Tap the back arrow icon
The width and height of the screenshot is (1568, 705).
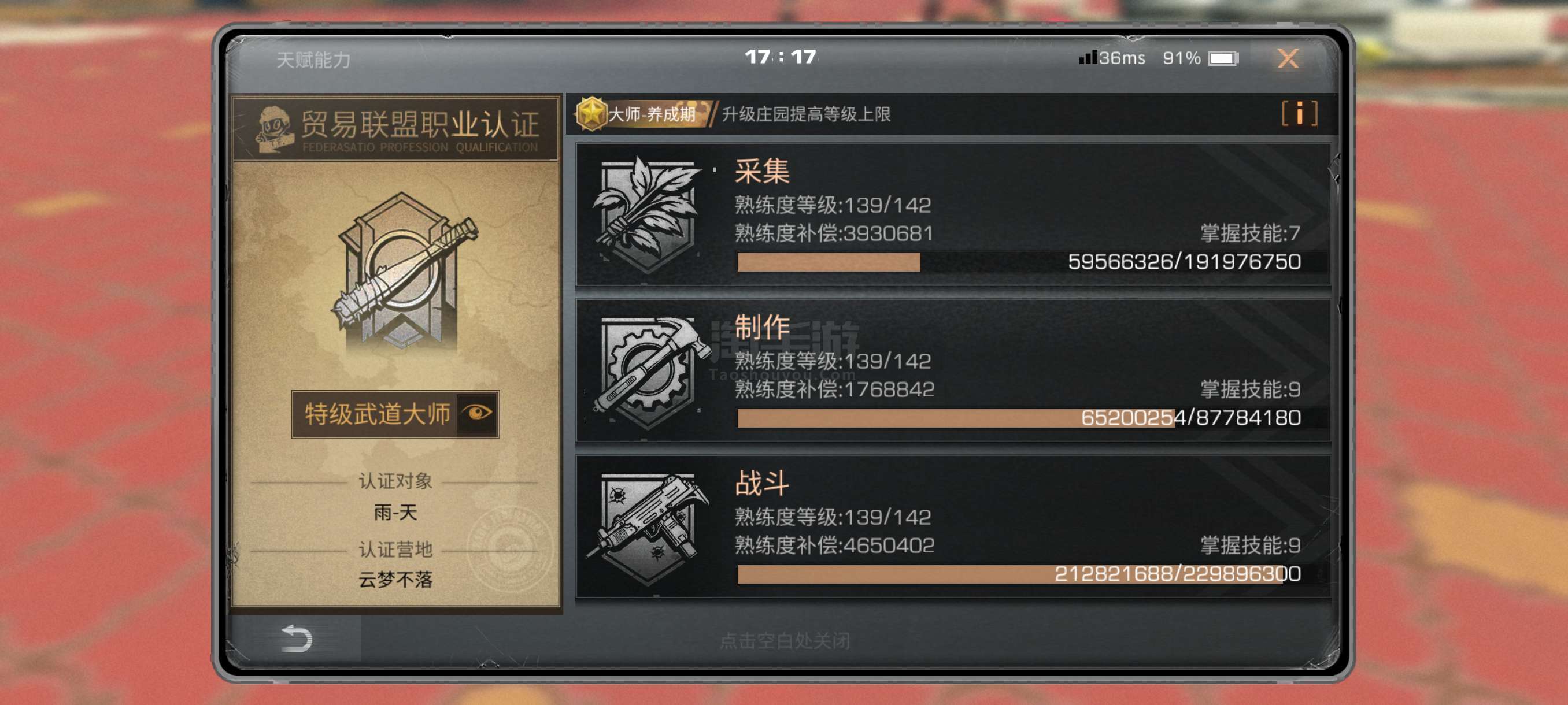tap(297, 638)
